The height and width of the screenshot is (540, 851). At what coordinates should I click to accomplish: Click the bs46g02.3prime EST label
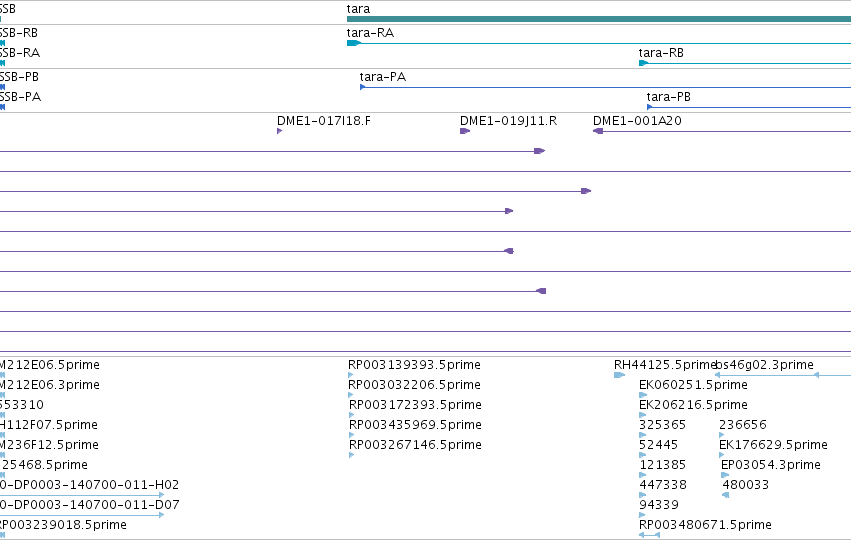(x=765, y=365)
